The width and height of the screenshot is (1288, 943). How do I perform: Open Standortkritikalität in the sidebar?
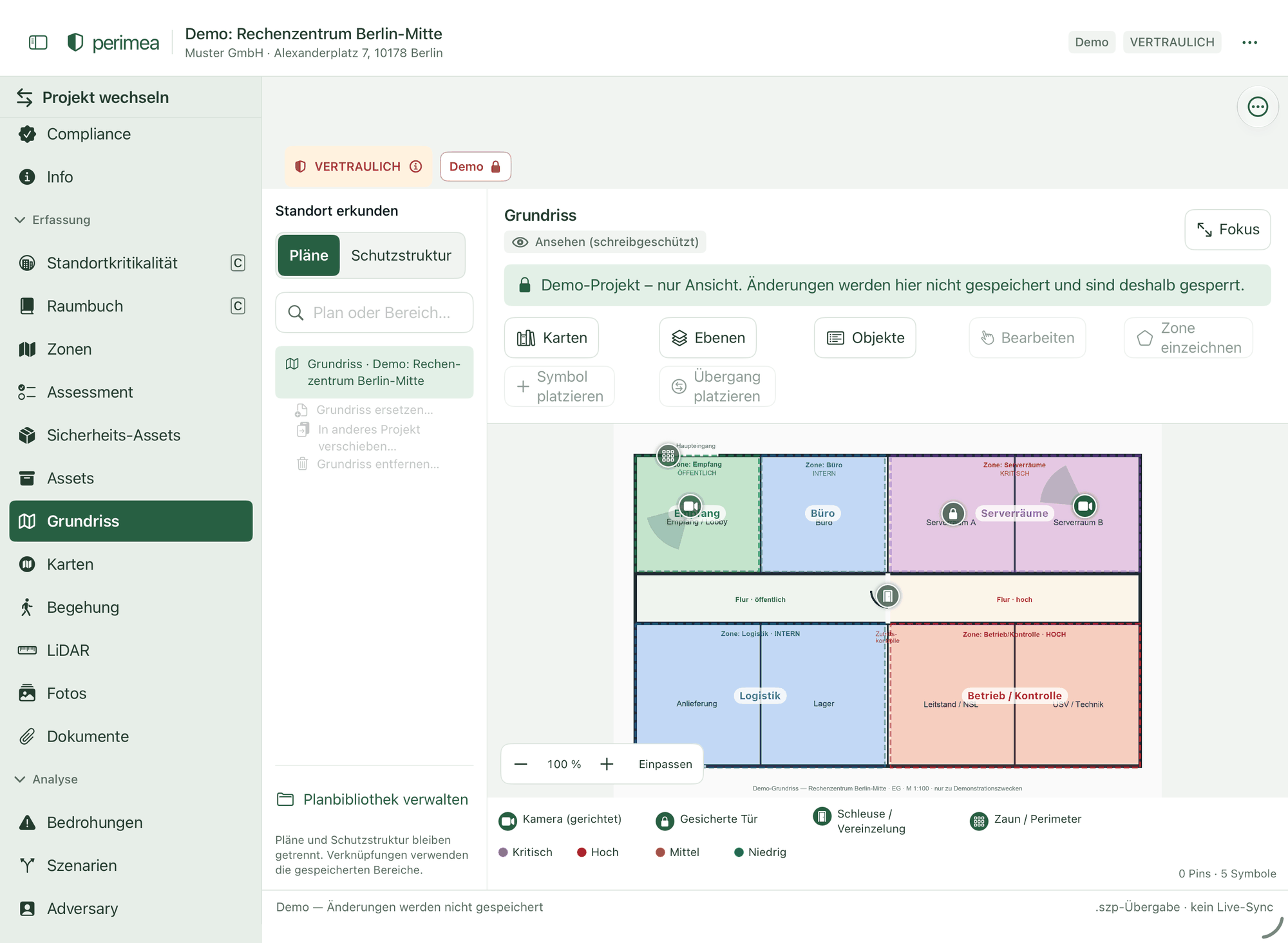coord(131,263)
